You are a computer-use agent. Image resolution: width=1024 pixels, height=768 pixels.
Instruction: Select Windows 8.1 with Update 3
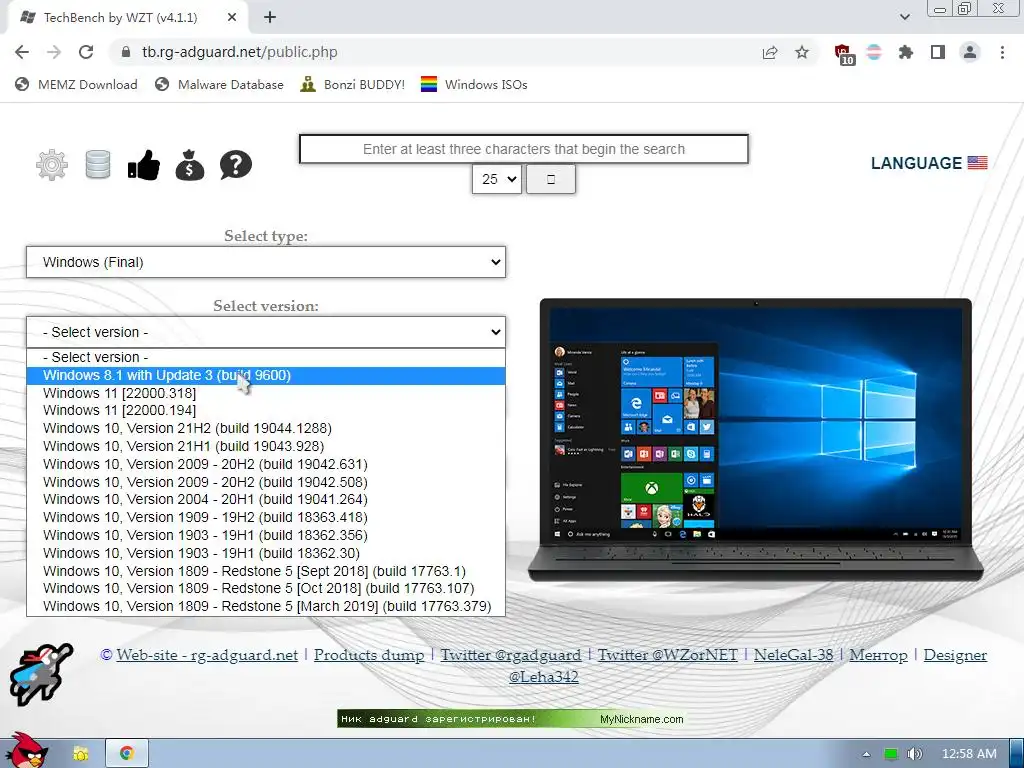tap(266, 376)
